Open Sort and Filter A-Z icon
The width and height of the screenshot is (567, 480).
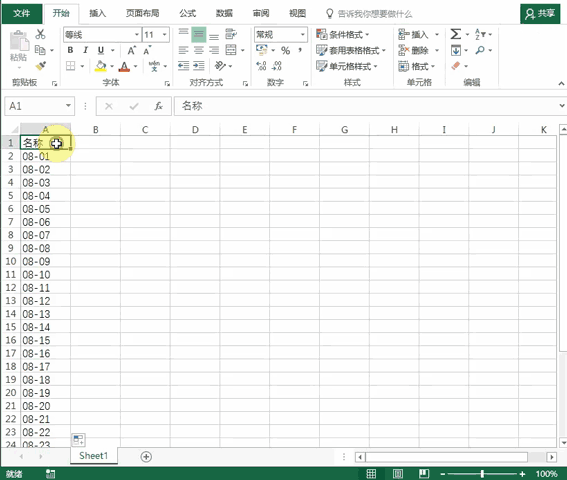pos(480,34)
